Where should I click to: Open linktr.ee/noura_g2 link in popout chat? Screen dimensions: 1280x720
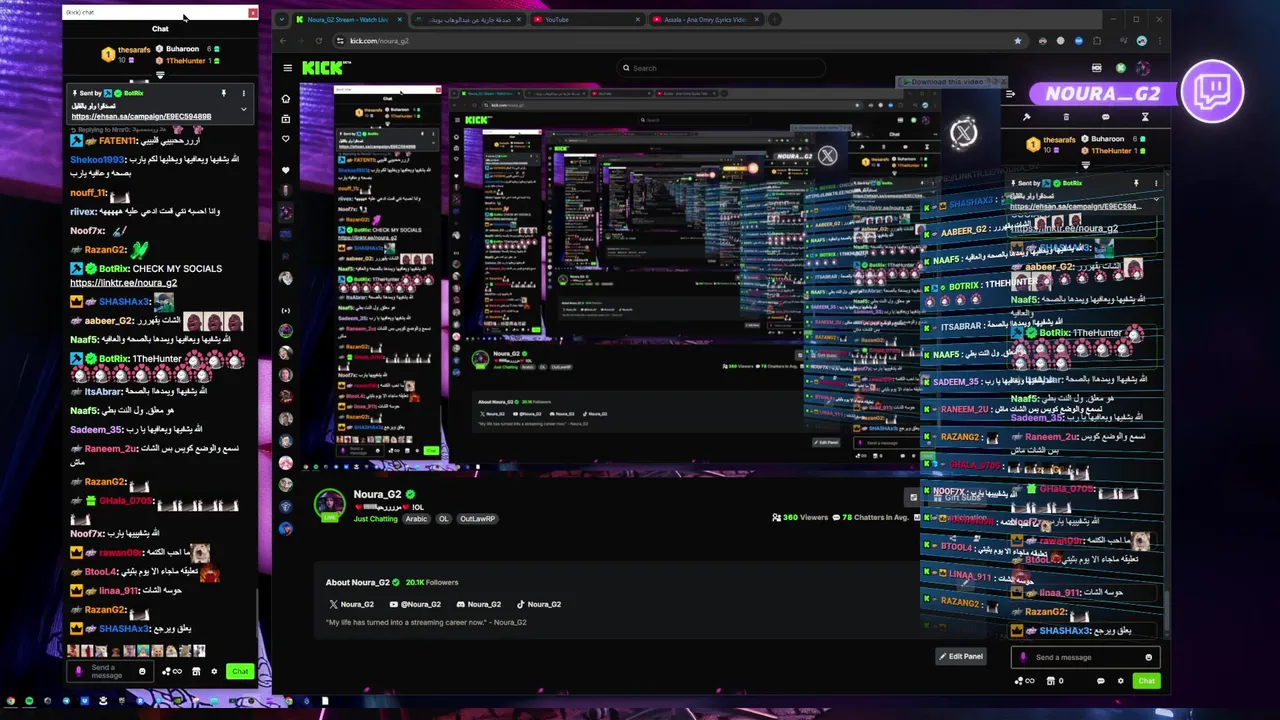[x=123, y=283]
